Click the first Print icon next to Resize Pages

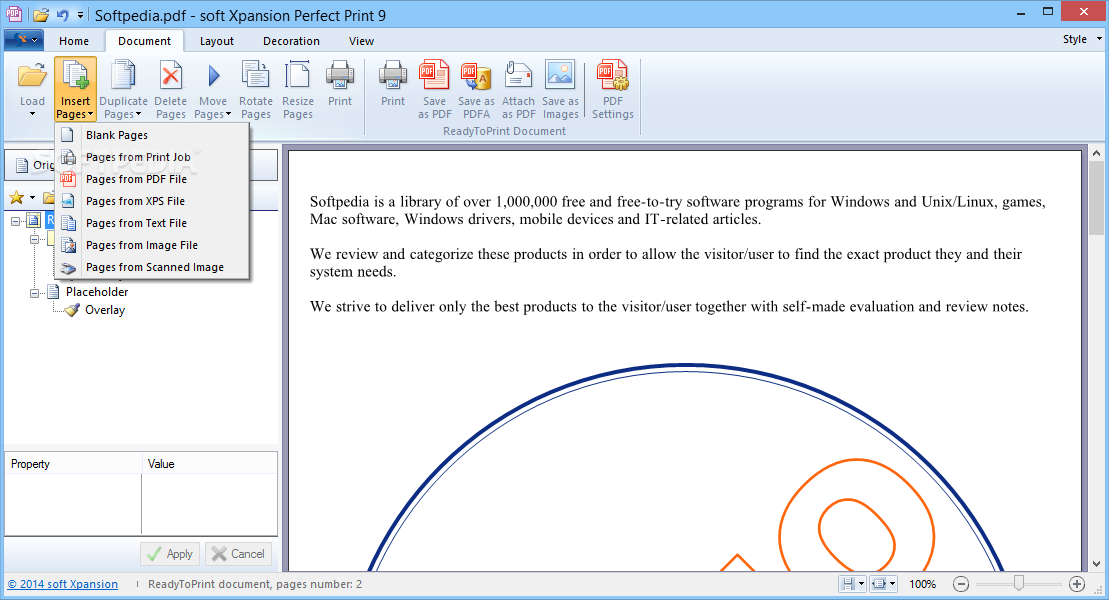(339, 76)
